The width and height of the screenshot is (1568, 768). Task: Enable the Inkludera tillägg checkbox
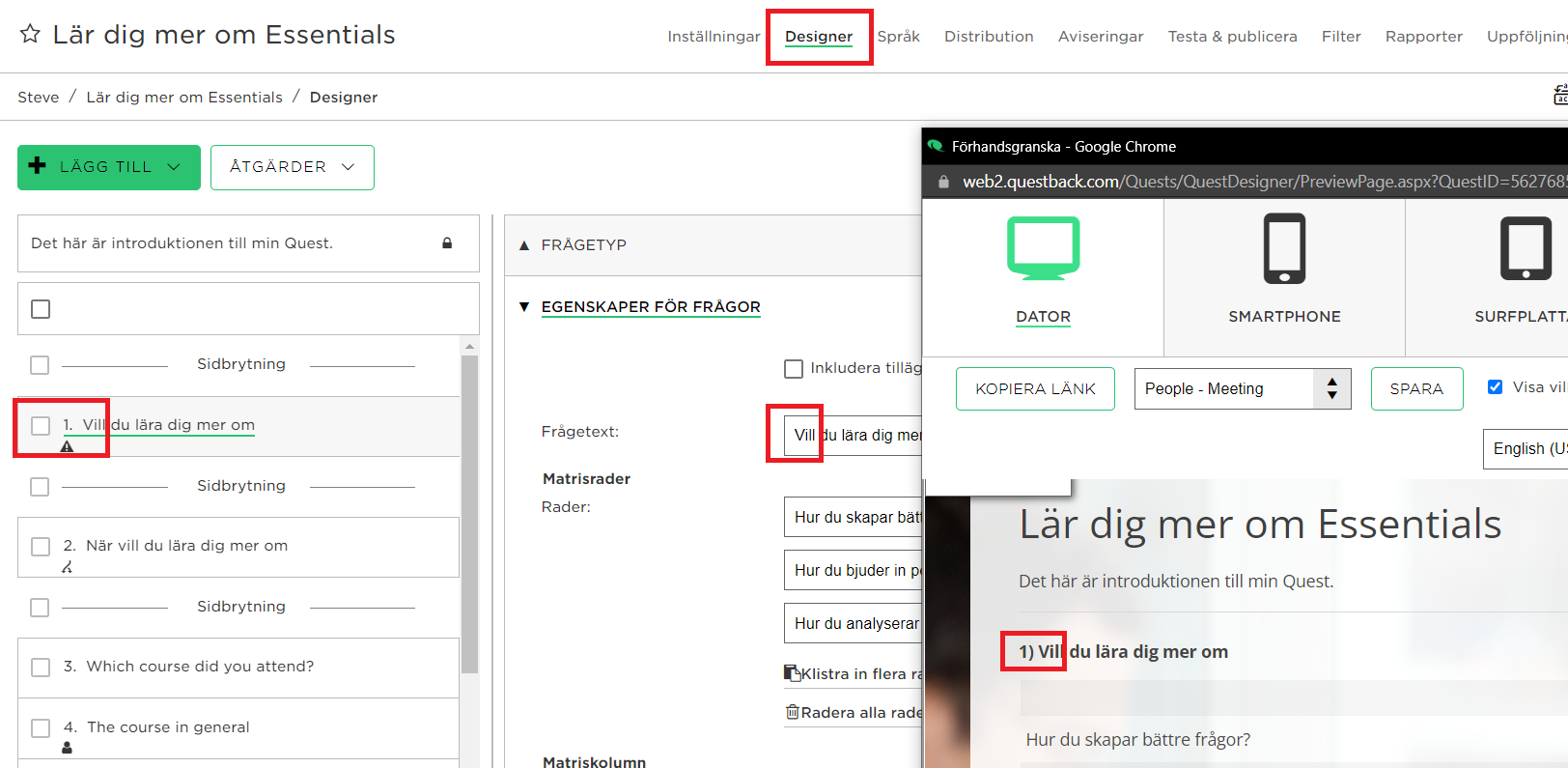pos(794,369)
